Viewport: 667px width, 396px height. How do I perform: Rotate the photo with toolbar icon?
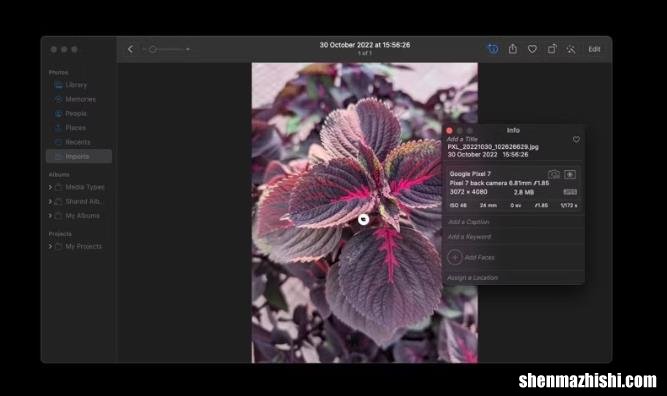pos(552,49)
